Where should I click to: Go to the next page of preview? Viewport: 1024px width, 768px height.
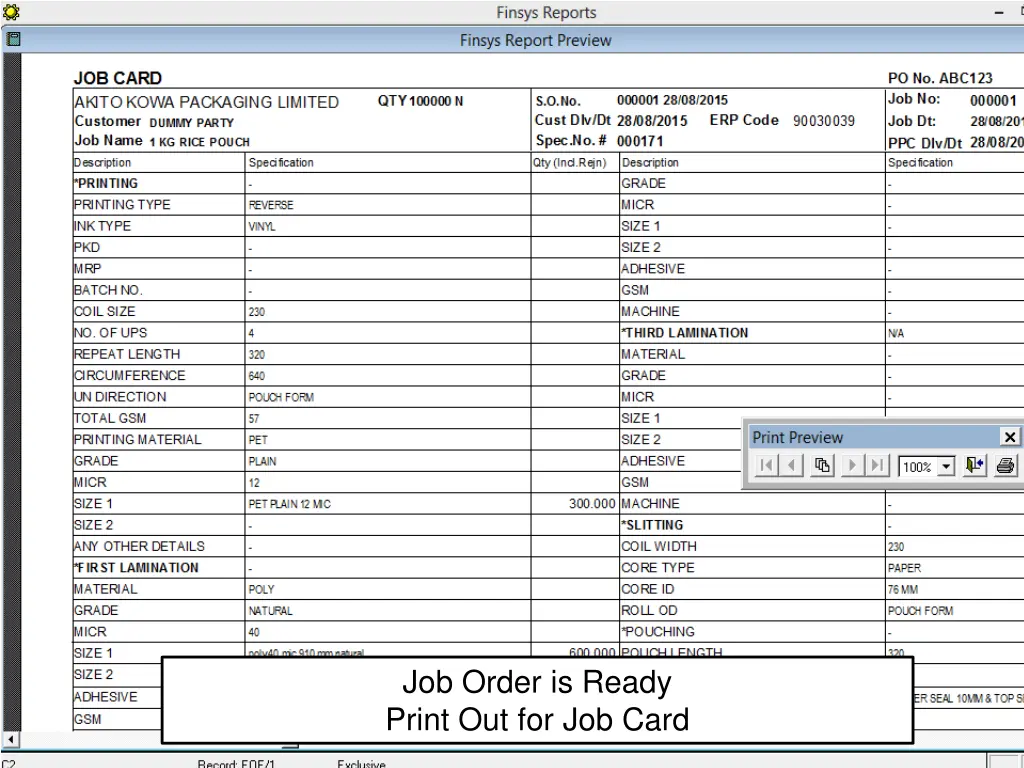852,466
